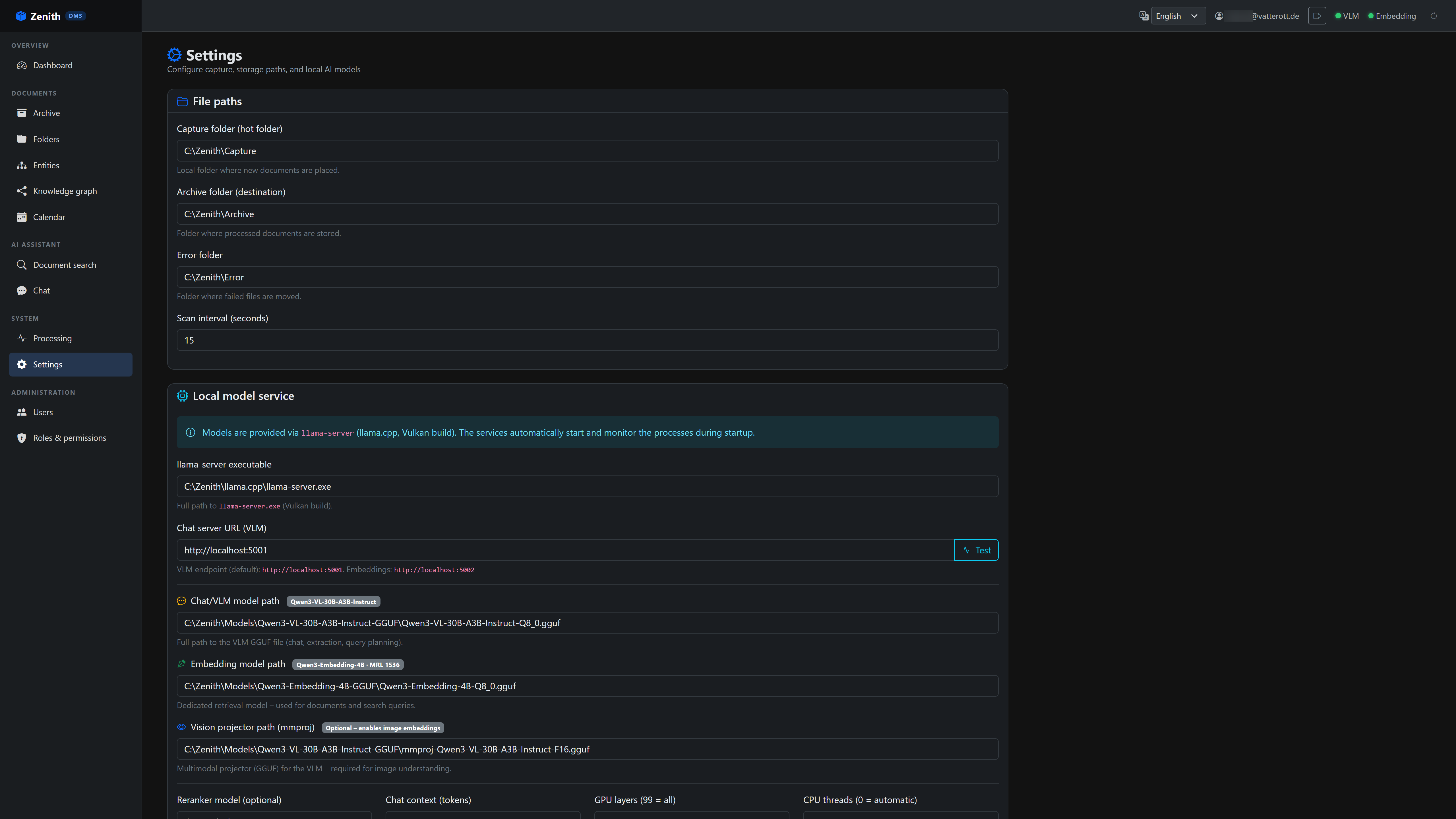The height and width of the screenshot is (819, 1456).
Task: Click the http://localhost:5001 hint text
Action: click(x=302, y=570)
